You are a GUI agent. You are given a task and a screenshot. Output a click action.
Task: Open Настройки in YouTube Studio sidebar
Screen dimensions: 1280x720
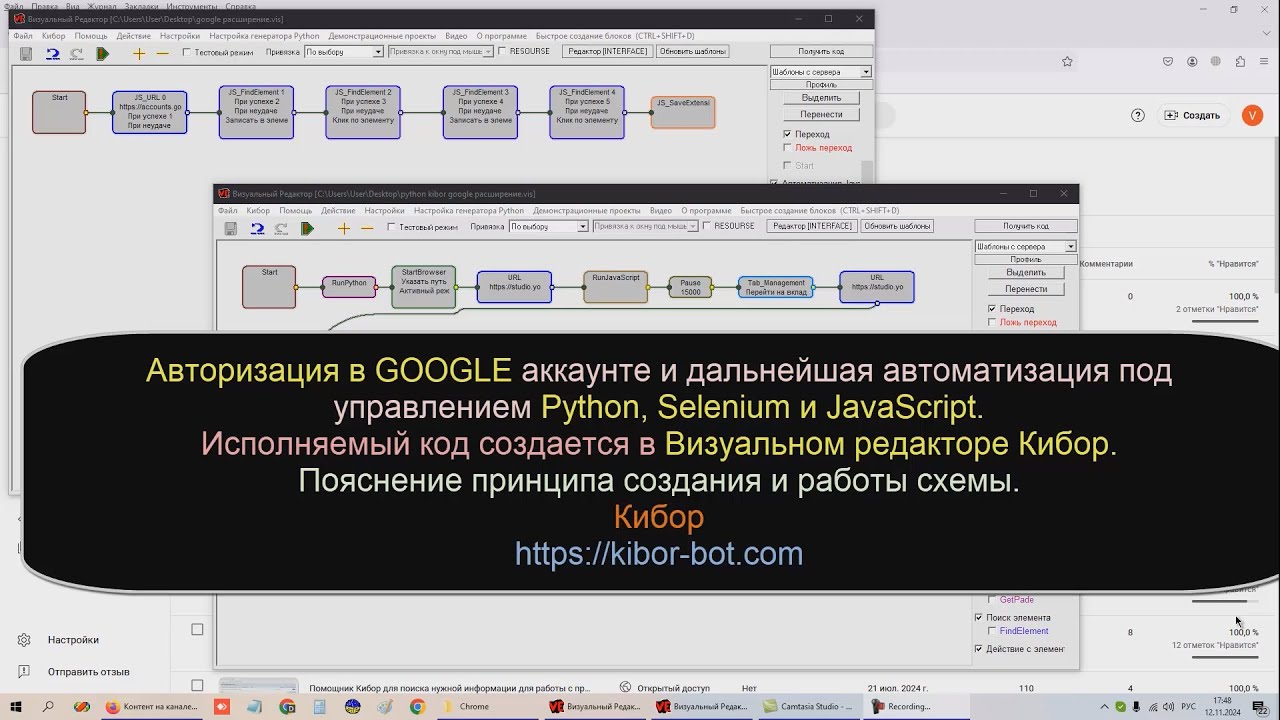tap(72, 640)
